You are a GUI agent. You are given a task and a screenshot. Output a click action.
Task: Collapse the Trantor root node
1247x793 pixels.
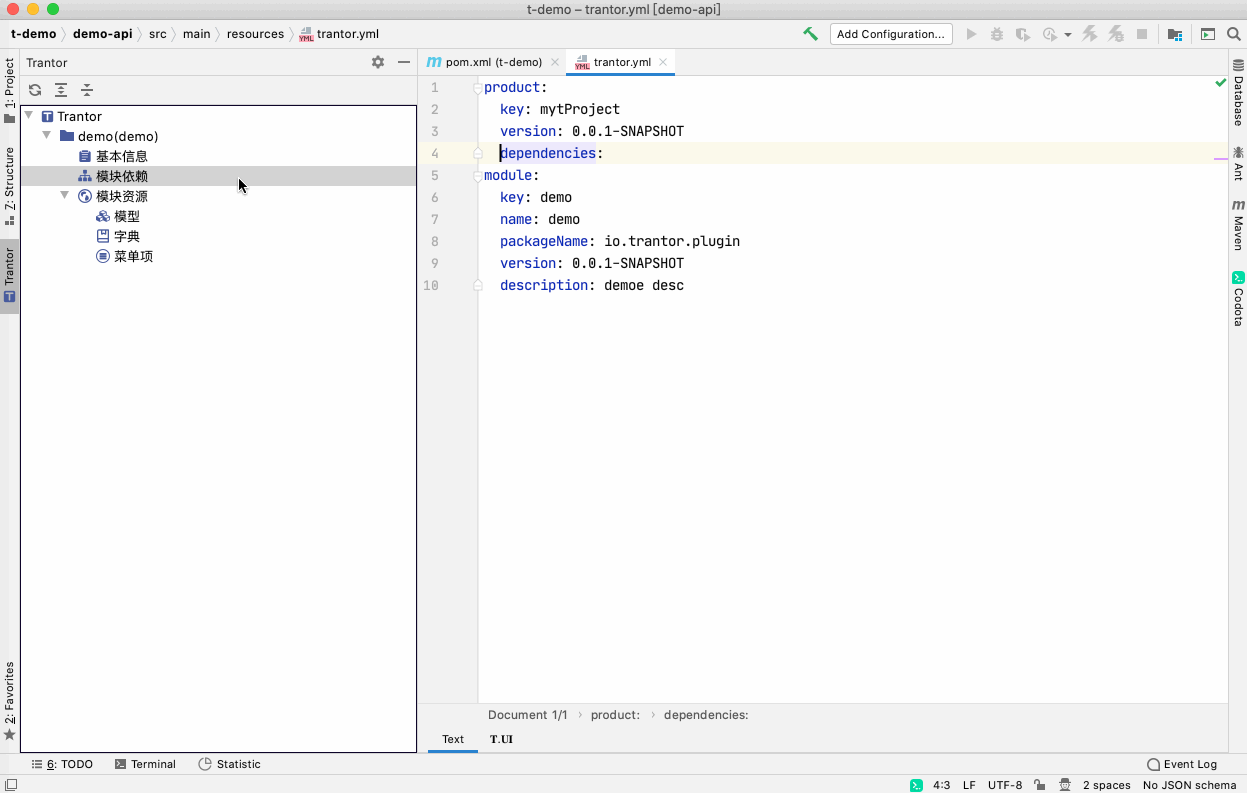[x=28, y=116]
